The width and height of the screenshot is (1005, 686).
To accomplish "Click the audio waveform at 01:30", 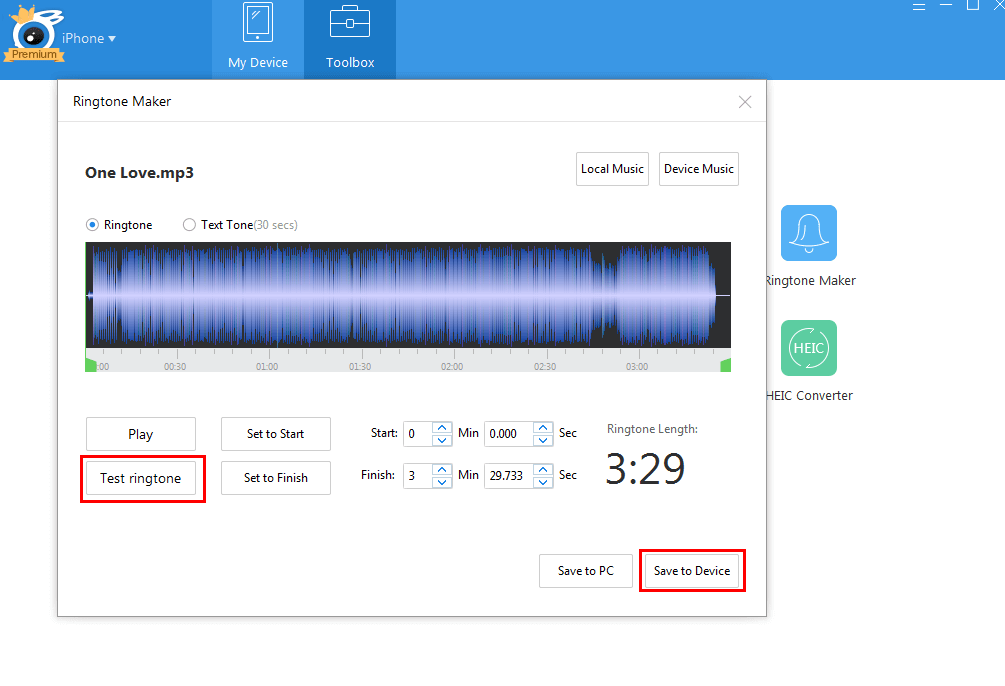I will pos(360,297).
